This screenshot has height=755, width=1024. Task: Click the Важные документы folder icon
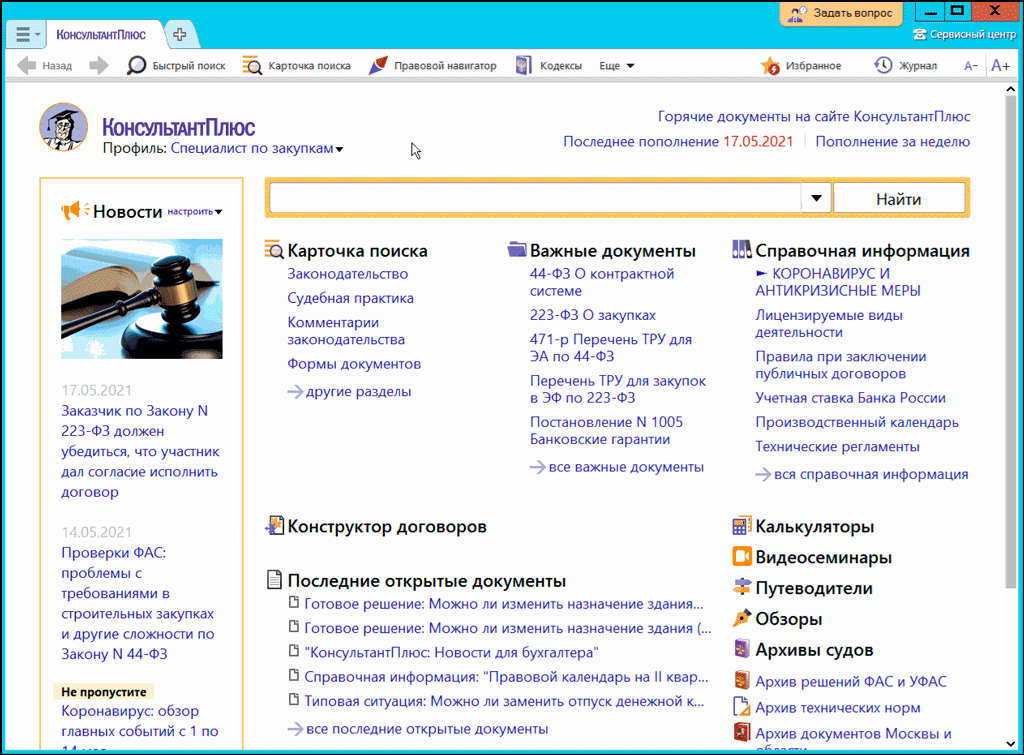[517, 249]
